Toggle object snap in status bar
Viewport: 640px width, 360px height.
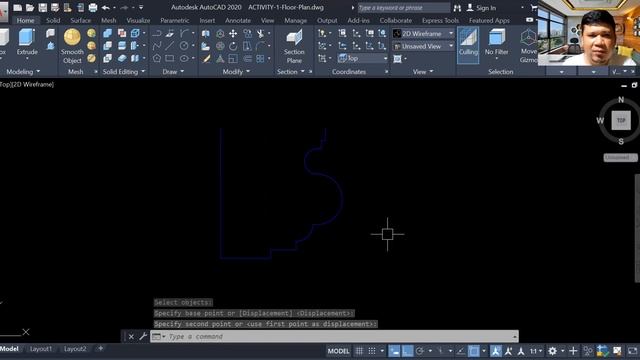473,351
